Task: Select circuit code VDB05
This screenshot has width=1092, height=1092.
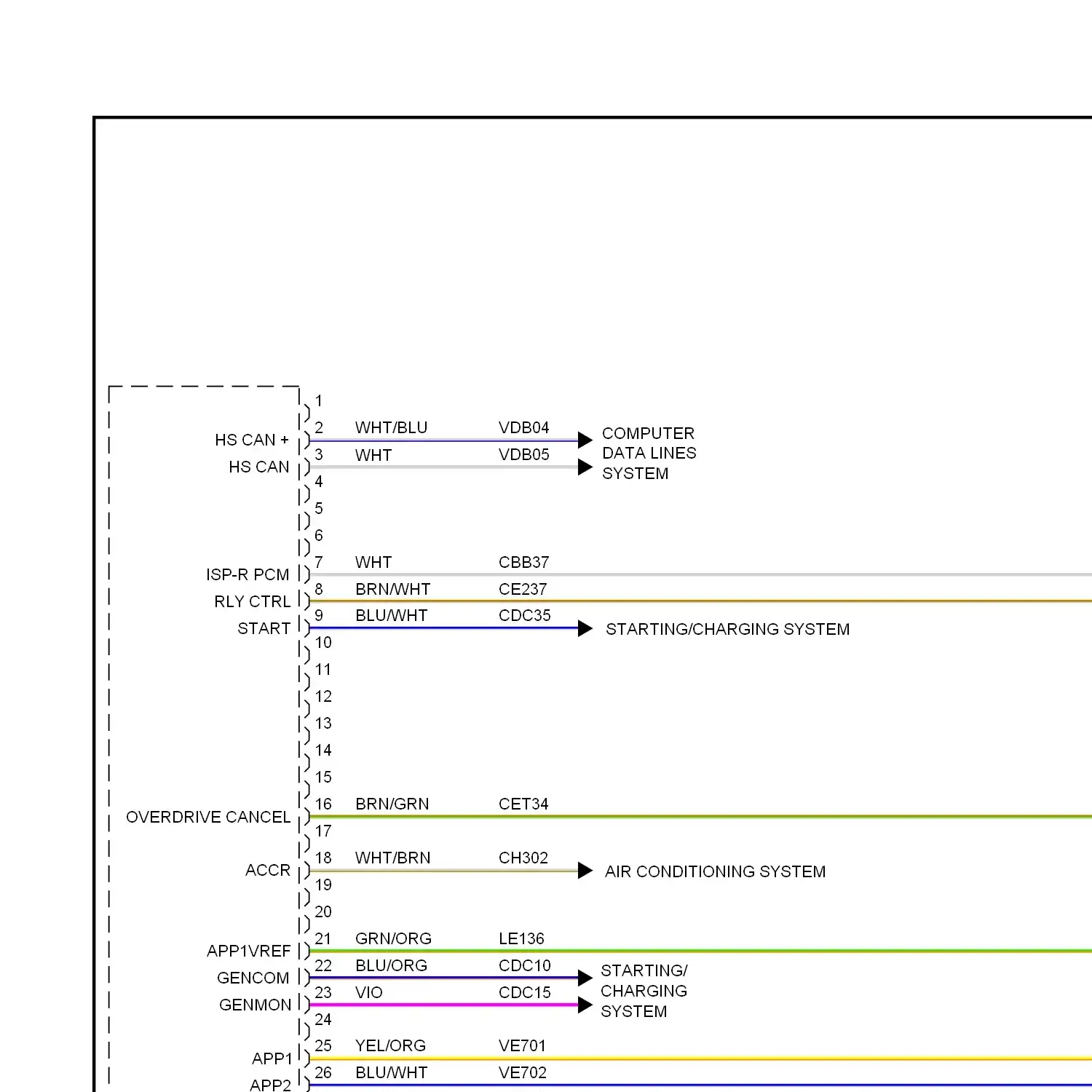Action: pos(523,454)
